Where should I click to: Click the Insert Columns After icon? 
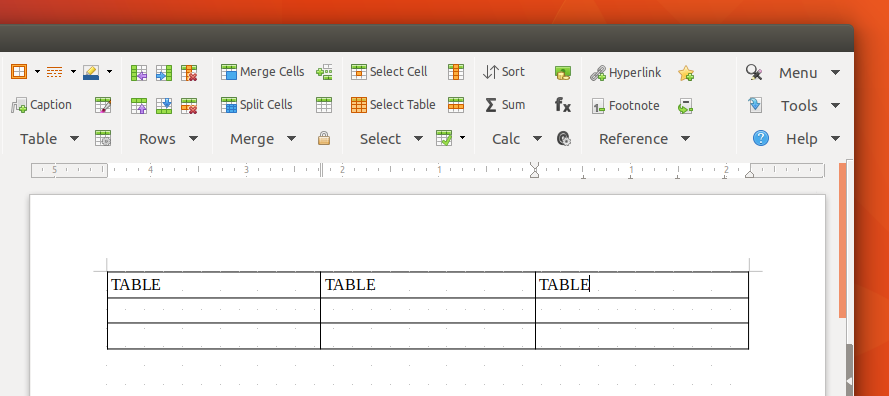click(163, 73)
